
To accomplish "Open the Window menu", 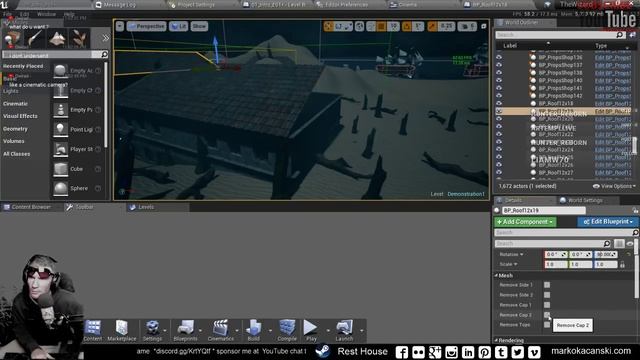I will [47, 14].
